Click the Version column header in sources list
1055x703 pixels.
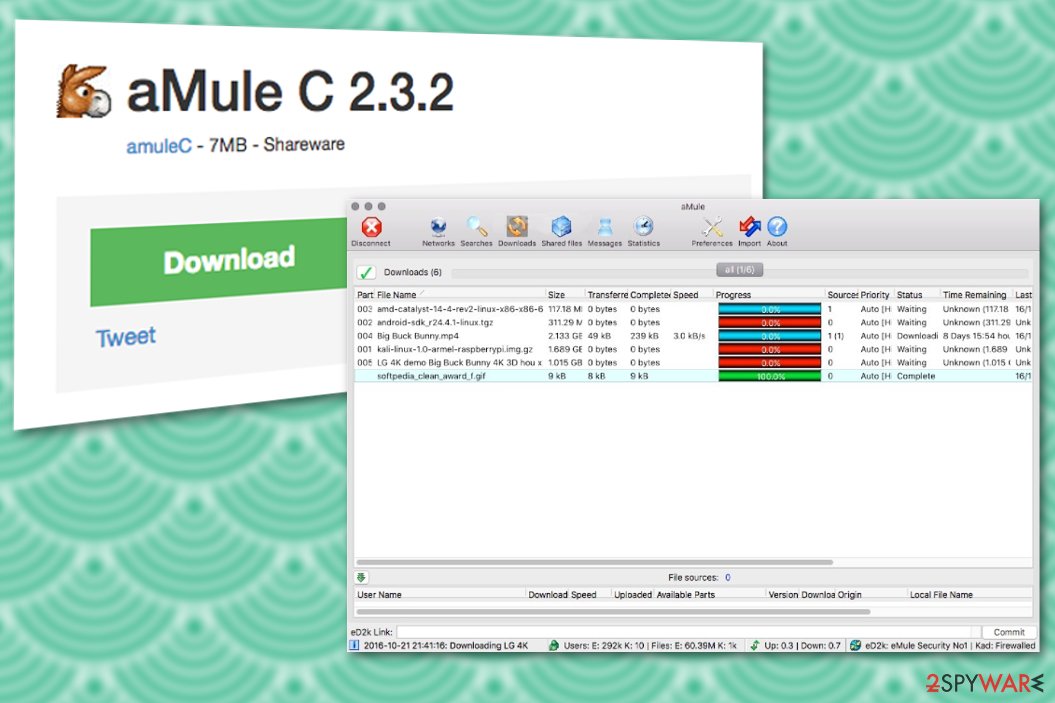pyautogui.click(x=783, y=595)
